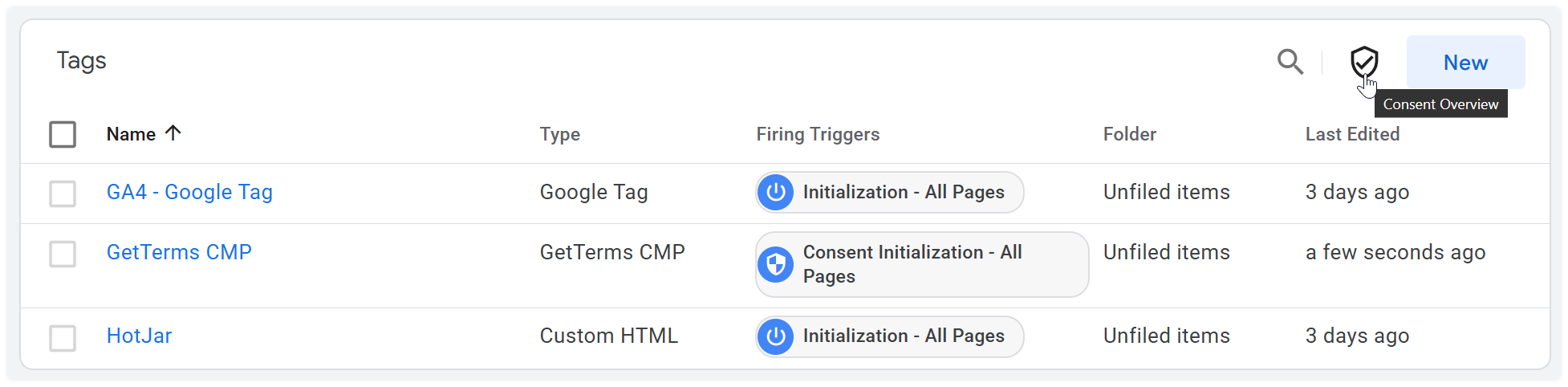Select the GetTerms CMP row checkbox
Screen dimensions: 1568x387
pyautogui.click(x=63, y=254)
